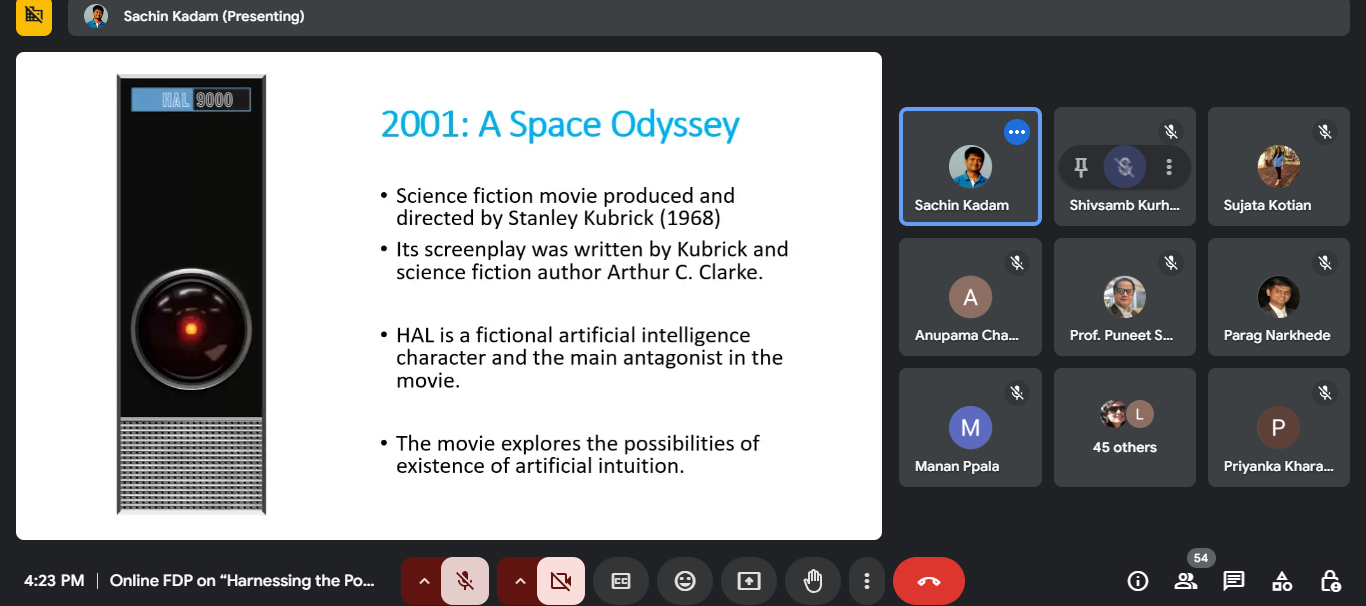Open the more options menu in the call bar

(x=867, y=581)
